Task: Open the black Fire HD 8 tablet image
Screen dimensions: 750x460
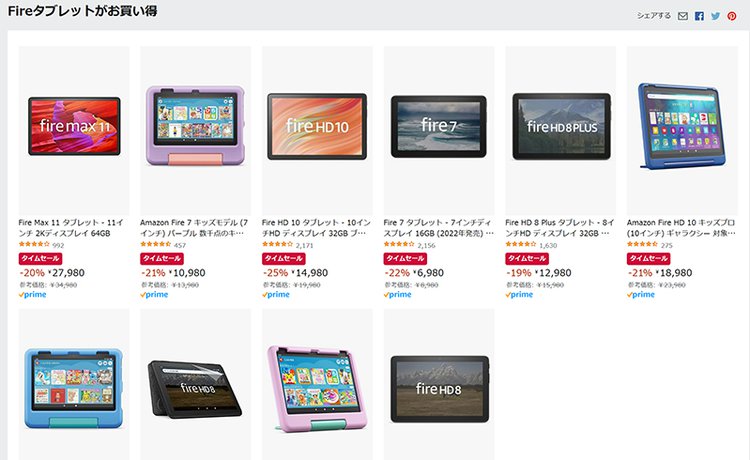Action: tap(440, 389)
